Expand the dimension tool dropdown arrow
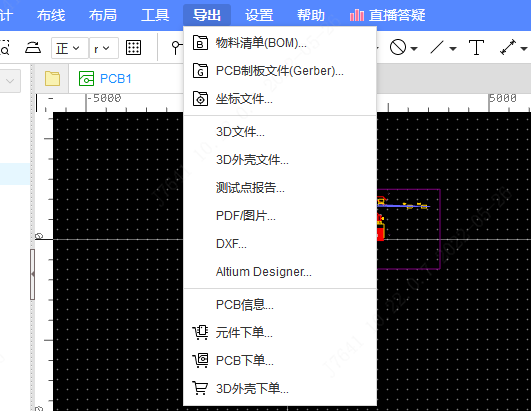531x411 pixels. pos(524,49)
